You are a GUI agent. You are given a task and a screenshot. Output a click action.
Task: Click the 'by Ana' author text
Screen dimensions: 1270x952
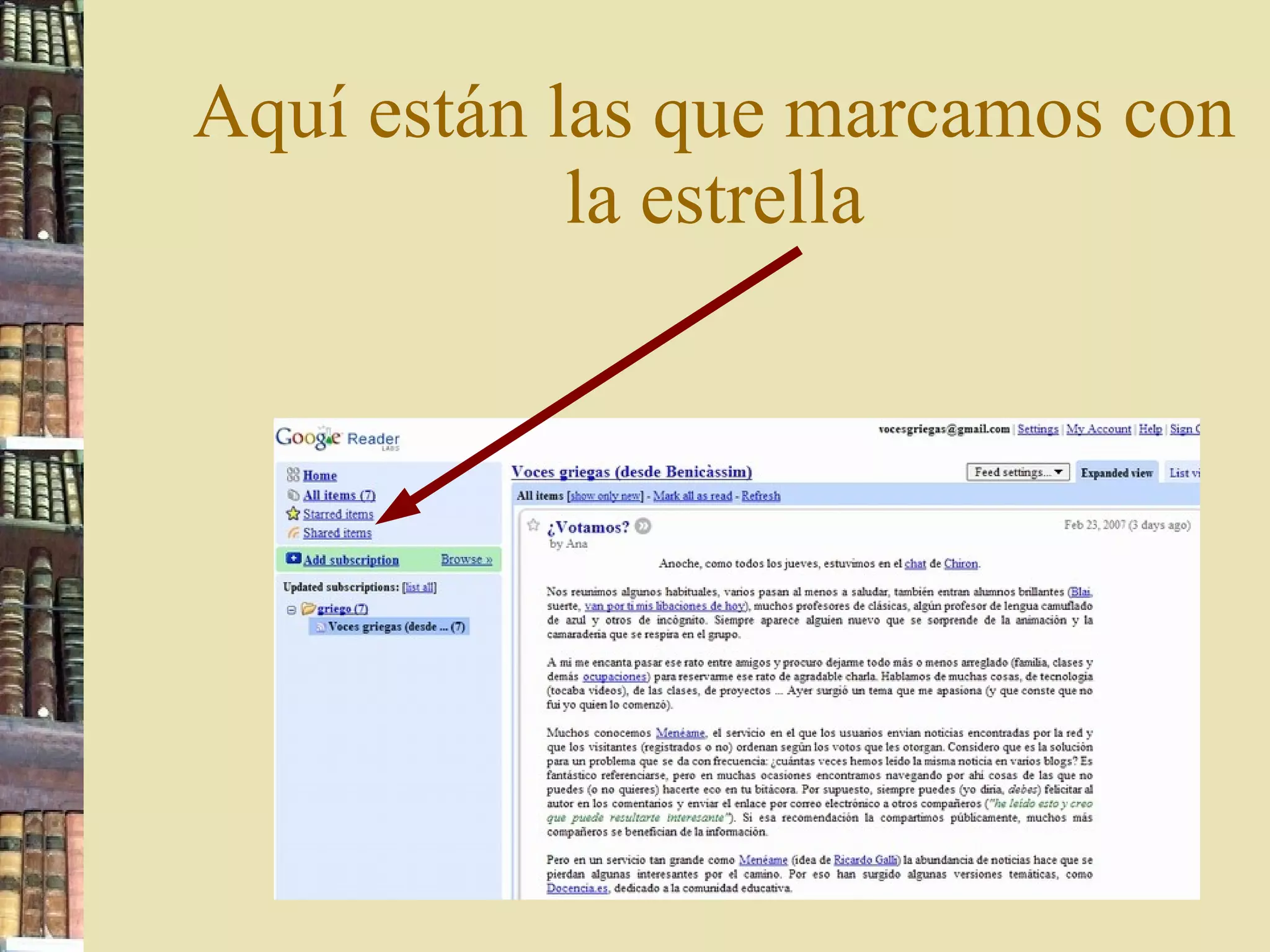click(x=569, y=544)
